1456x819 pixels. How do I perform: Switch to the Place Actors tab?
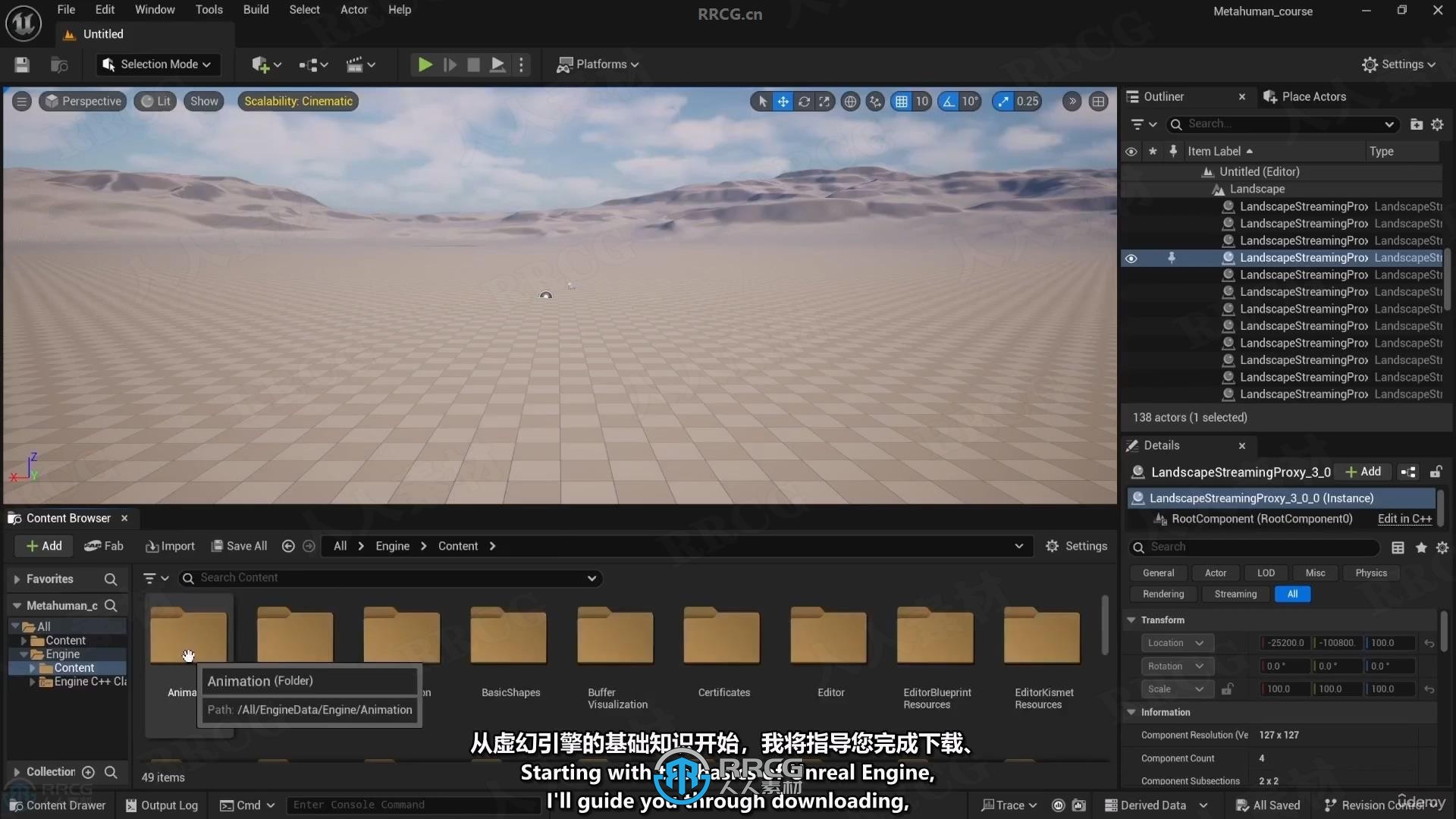point(1304,96)
